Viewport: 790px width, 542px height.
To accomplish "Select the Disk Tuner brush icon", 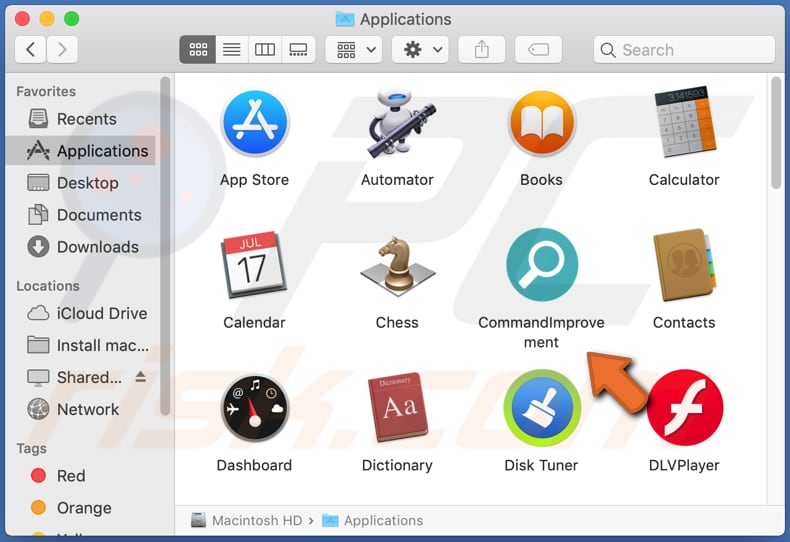I will [x=542, y=408].
